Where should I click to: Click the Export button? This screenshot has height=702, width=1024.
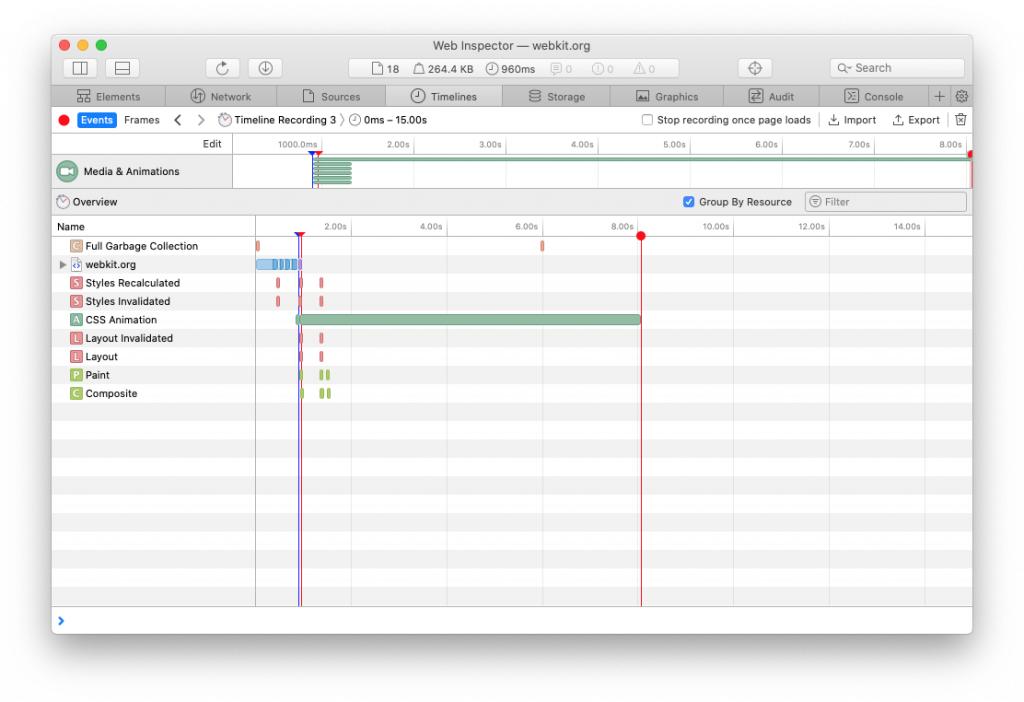915,119
